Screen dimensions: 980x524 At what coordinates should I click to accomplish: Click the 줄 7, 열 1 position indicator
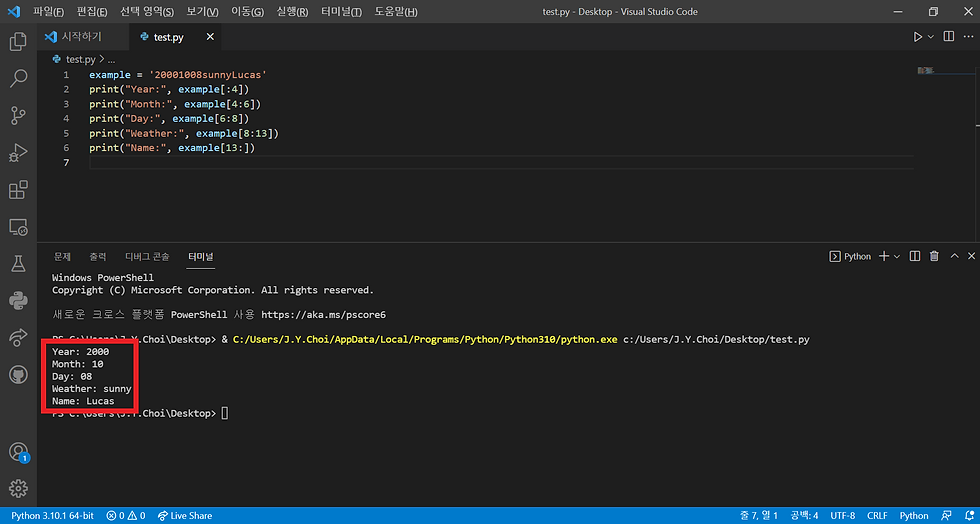[x=759, y=516]
